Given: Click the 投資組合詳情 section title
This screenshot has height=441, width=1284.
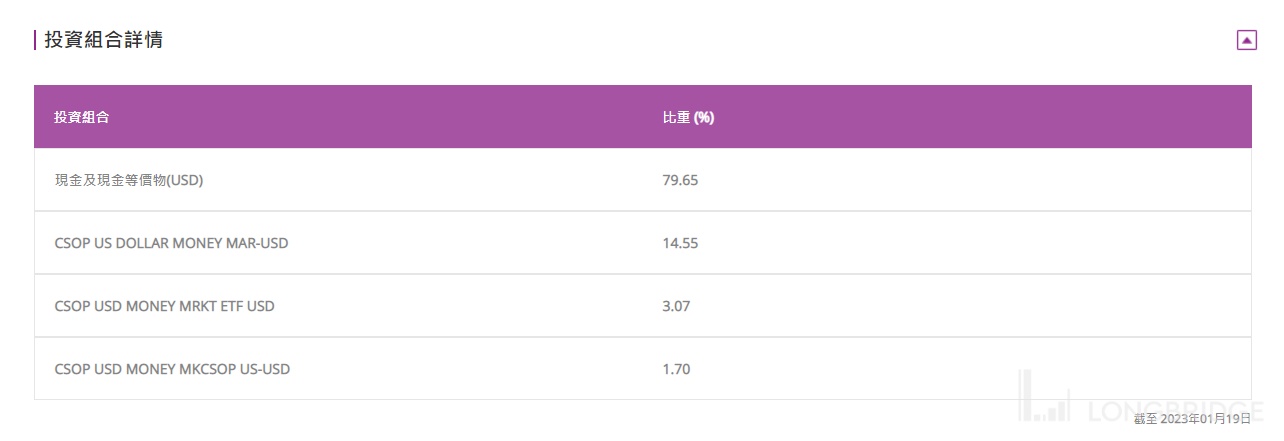Looking at the screenshot, I should coord(104,40).
